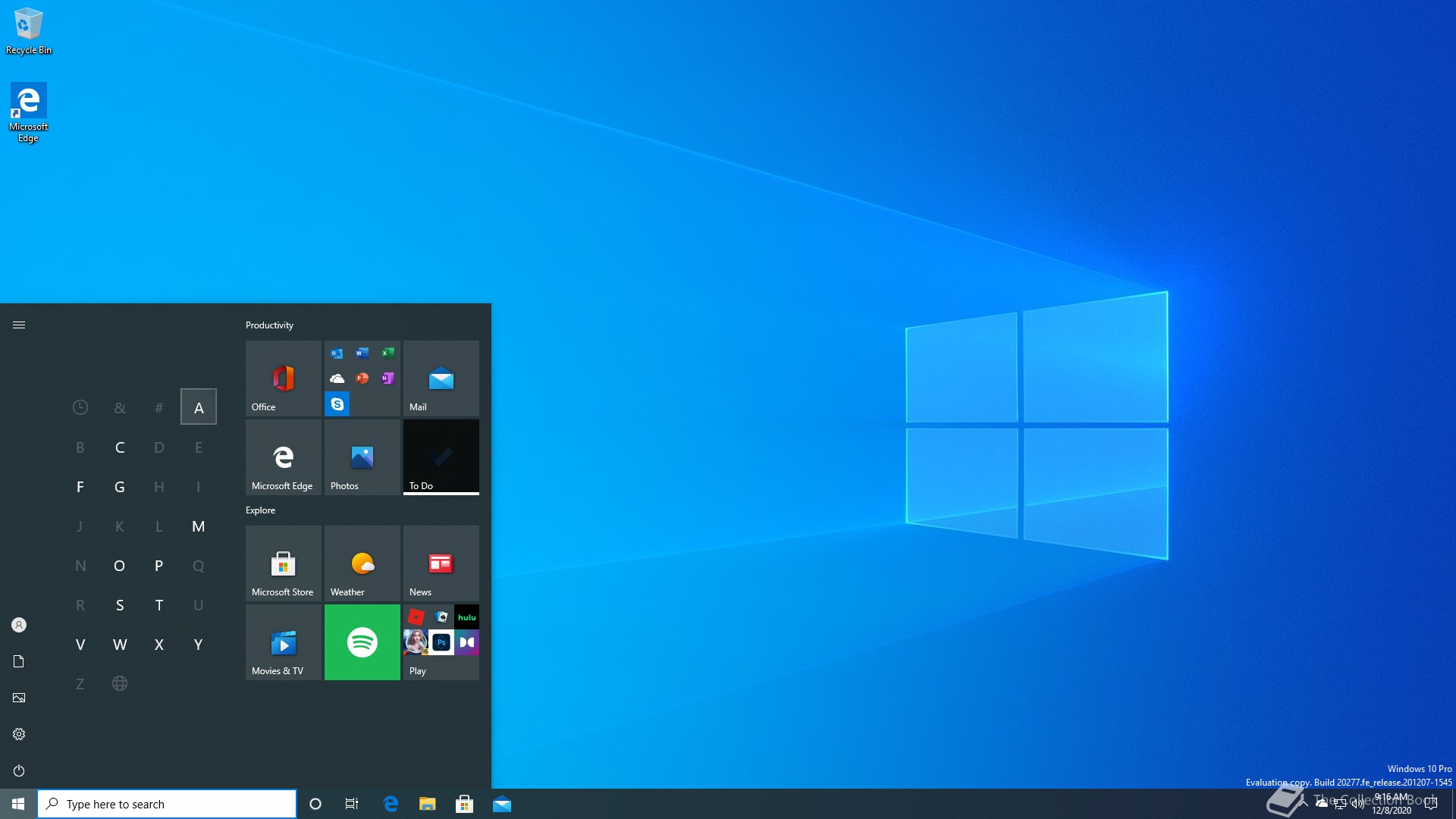Open network status in system tray
The height and width of the screenshot is (819, 1456).
[1340, 804]
